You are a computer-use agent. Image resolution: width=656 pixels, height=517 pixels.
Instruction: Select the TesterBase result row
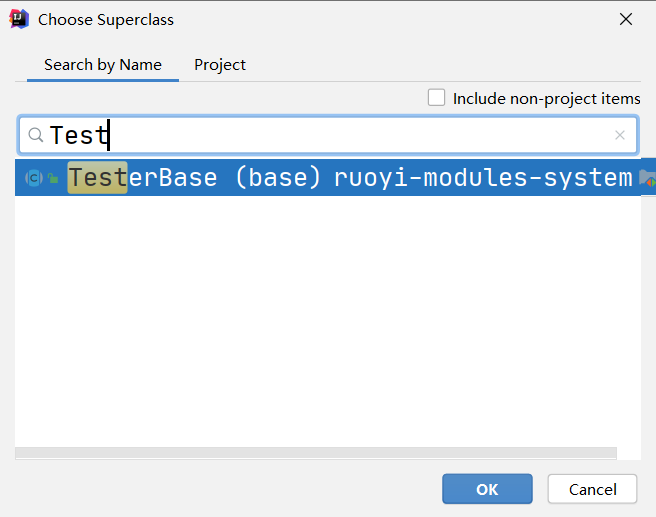[400, 178]
